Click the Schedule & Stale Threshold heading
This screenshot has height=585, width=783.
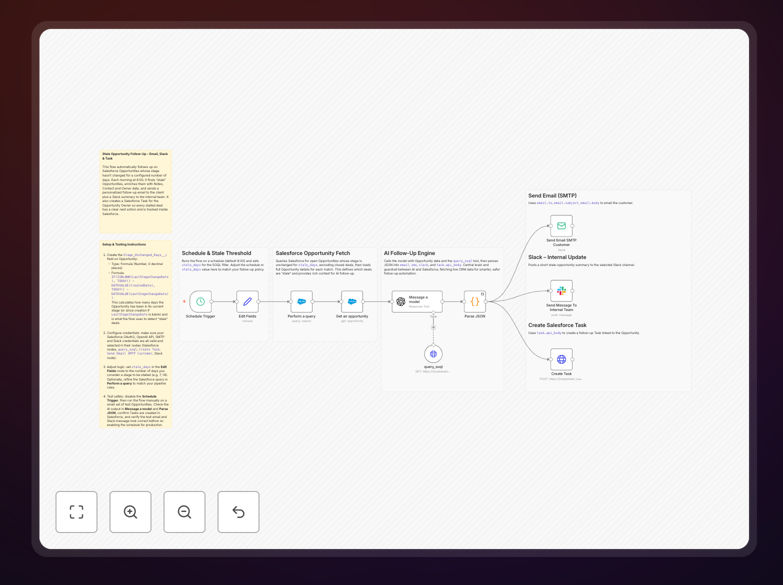pos(216,253)
